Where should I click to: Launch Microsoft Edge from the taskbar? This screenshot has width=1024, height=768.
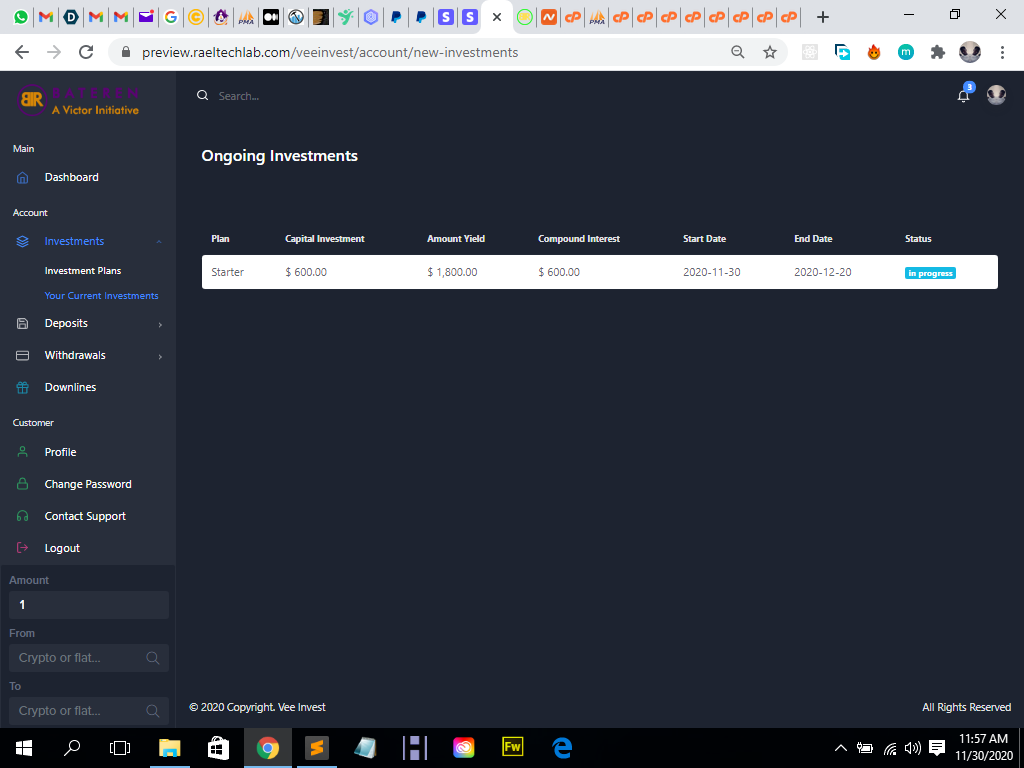click(562, 748)
